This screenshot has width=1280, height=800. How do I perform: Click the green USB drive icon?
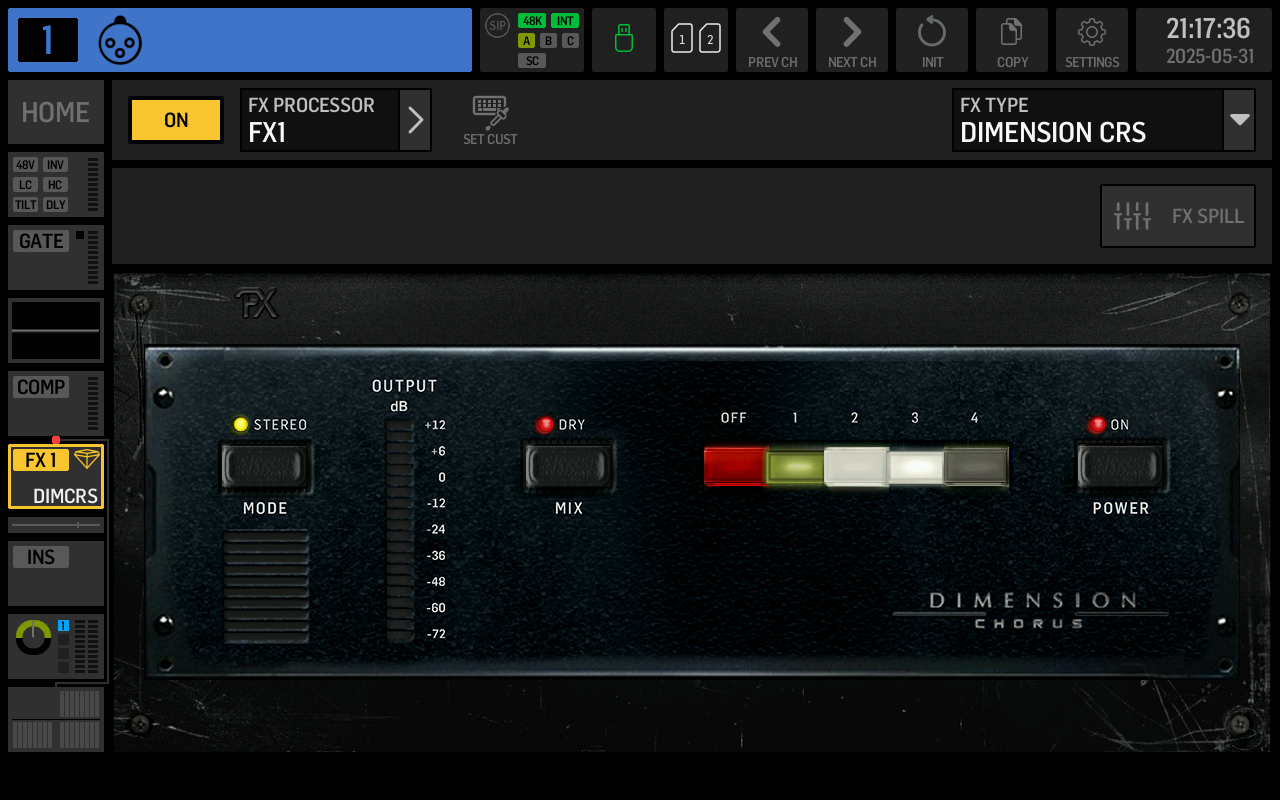tap(624, 40)
